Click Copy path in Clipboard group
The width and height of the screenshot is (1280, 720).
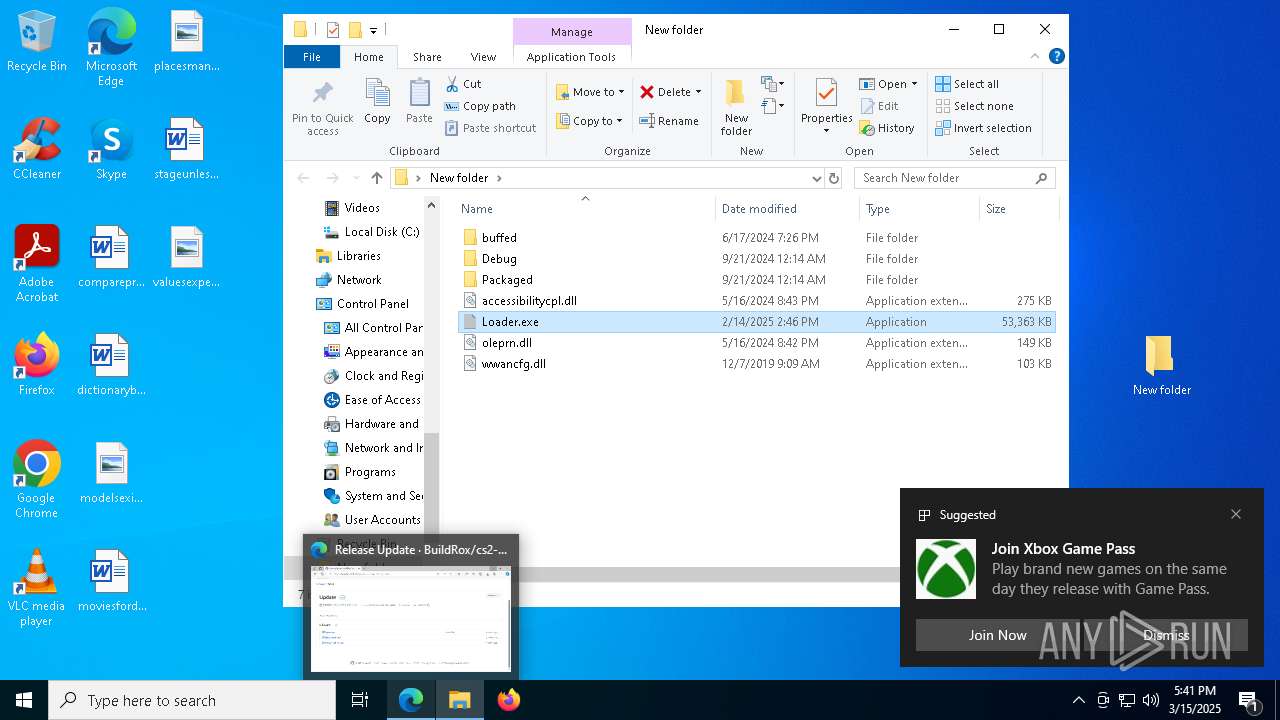point(480,106)
